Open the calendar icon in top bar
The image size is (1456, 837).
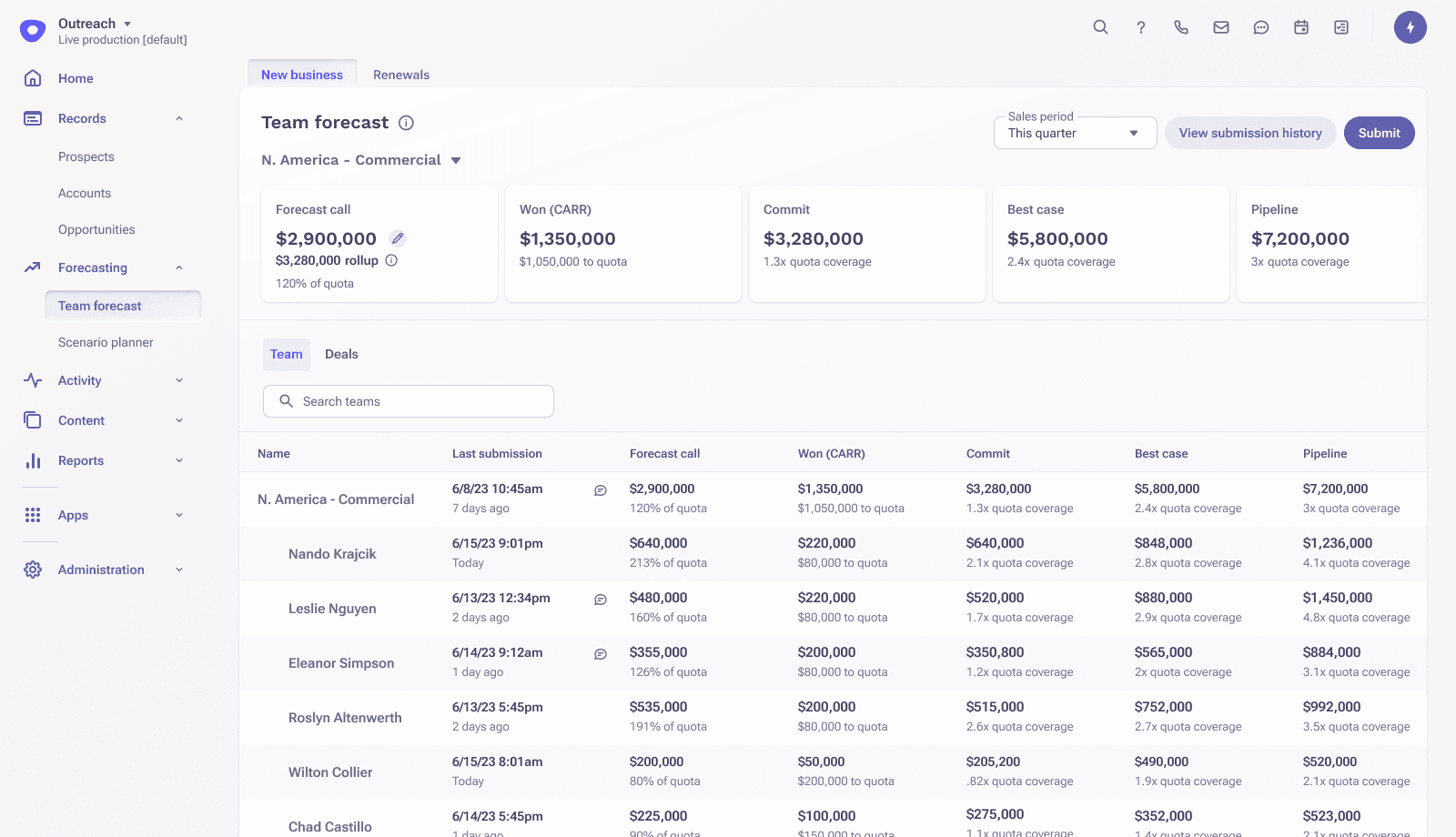[x=1301, y=27]
